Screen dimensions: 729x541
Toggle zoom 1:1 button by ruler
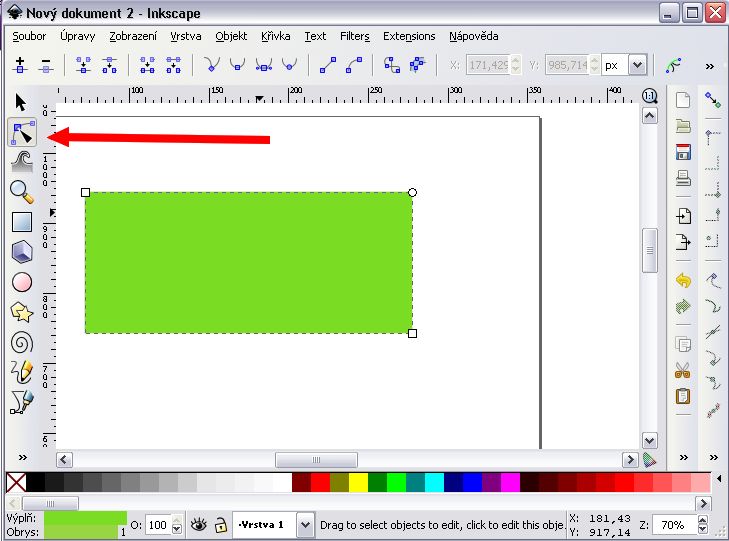[649, 96]
